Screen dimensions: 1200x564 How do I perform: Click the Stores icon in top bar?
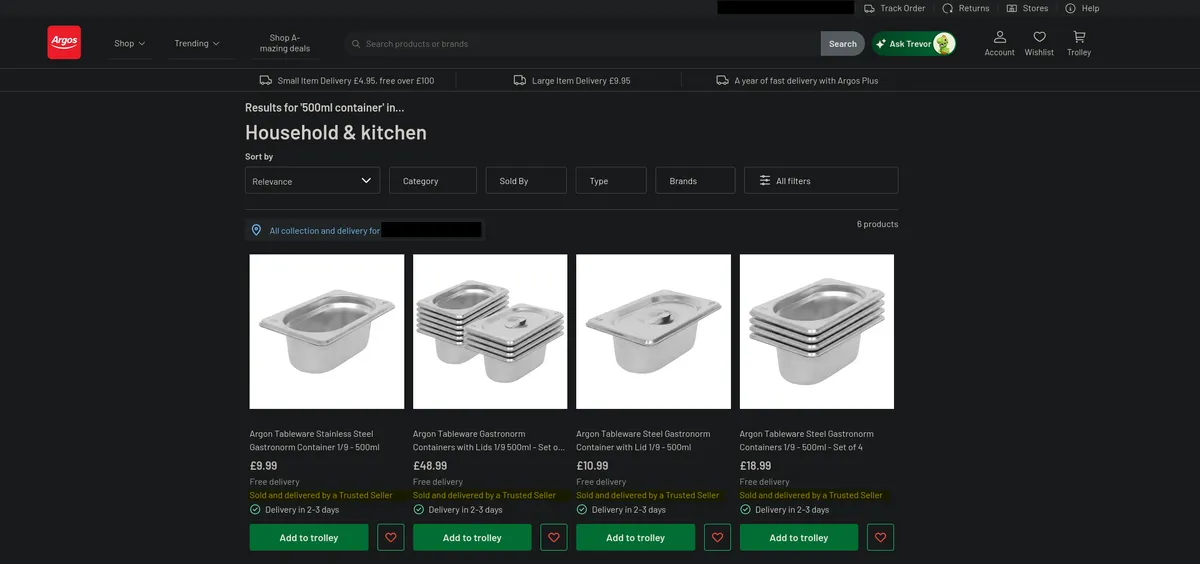pos(1012,8)
